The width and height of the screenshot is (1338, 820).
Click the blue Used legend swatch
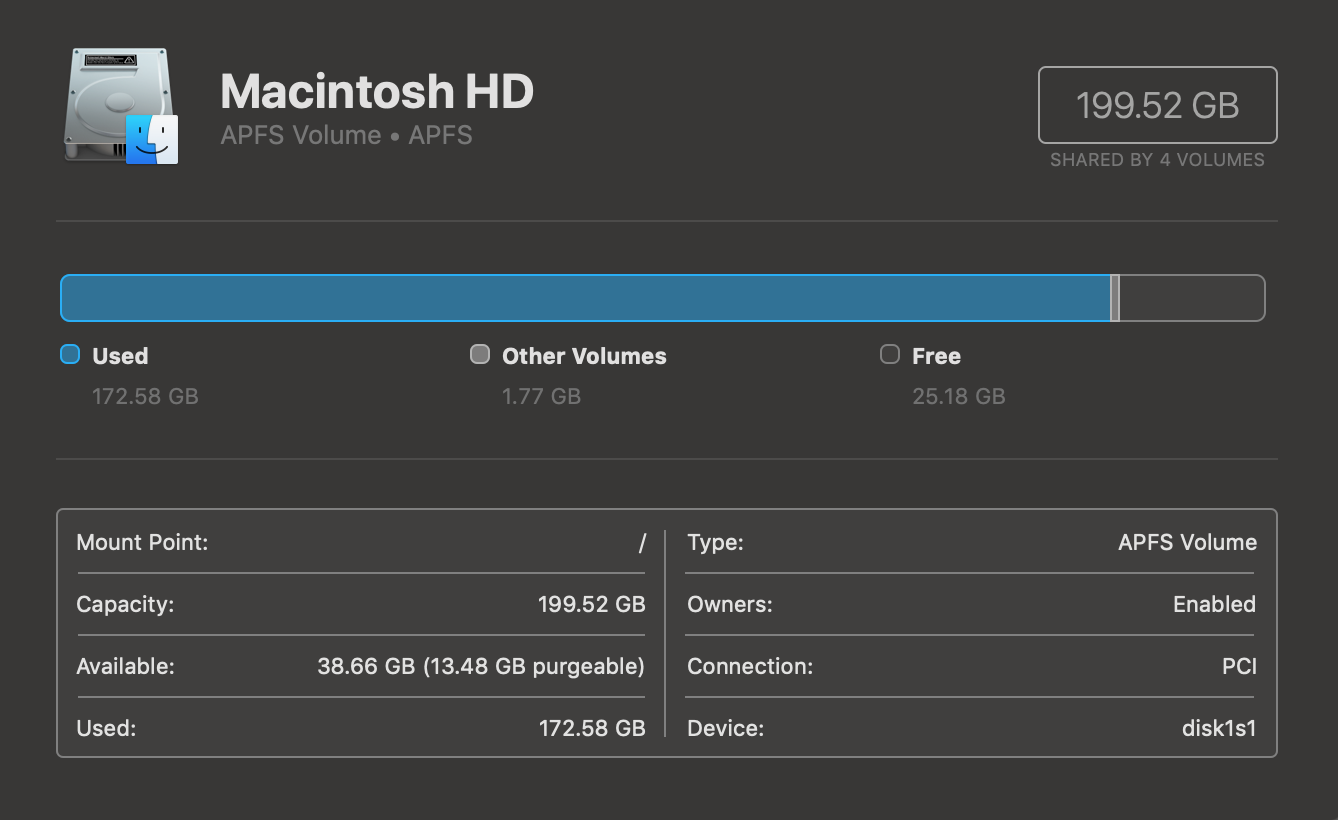[x=70, y=354]
